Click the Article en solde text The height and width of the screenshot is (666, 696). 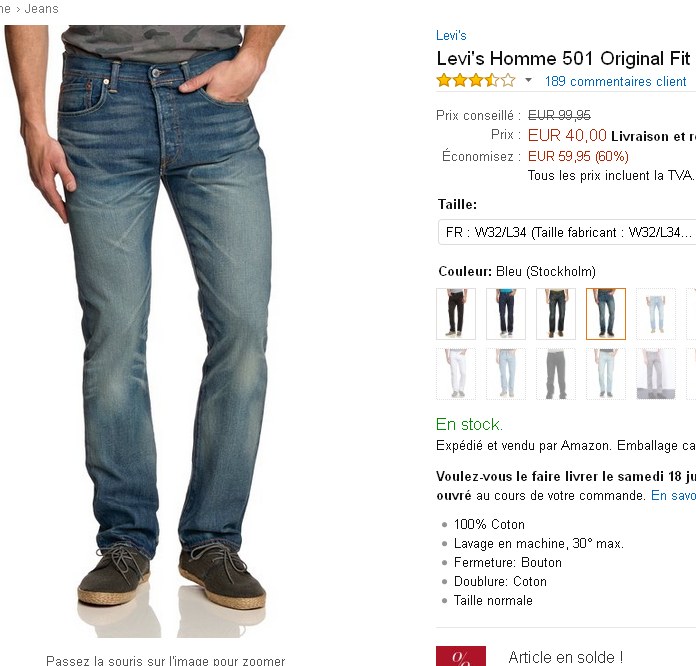566,657
